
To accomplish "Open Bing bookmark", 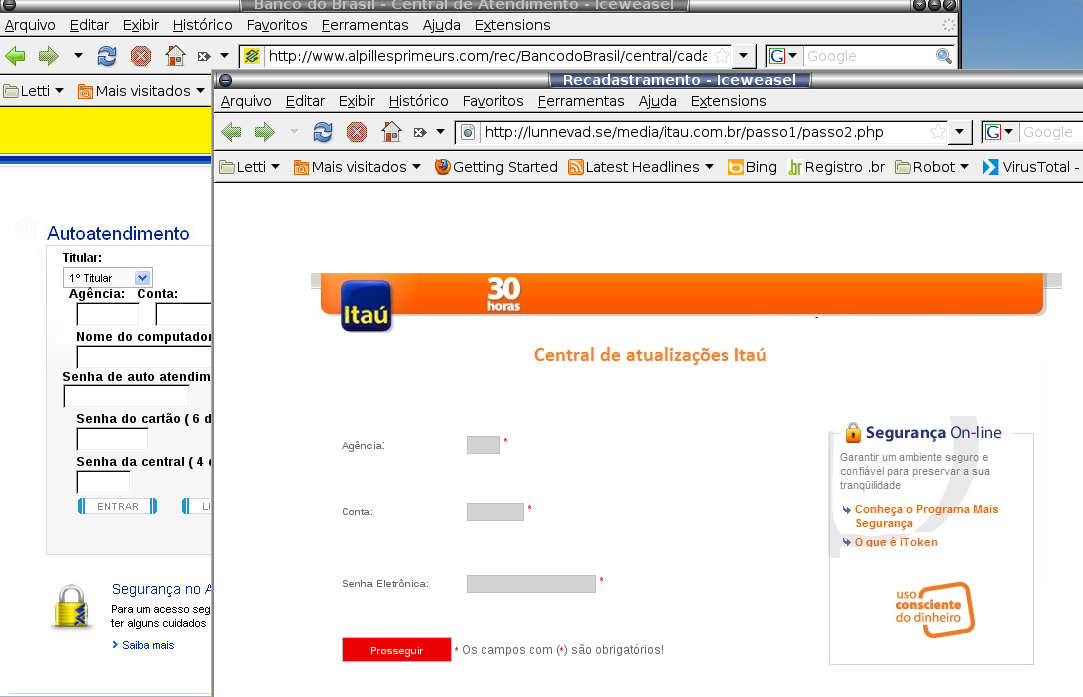I will coord(752,167).
